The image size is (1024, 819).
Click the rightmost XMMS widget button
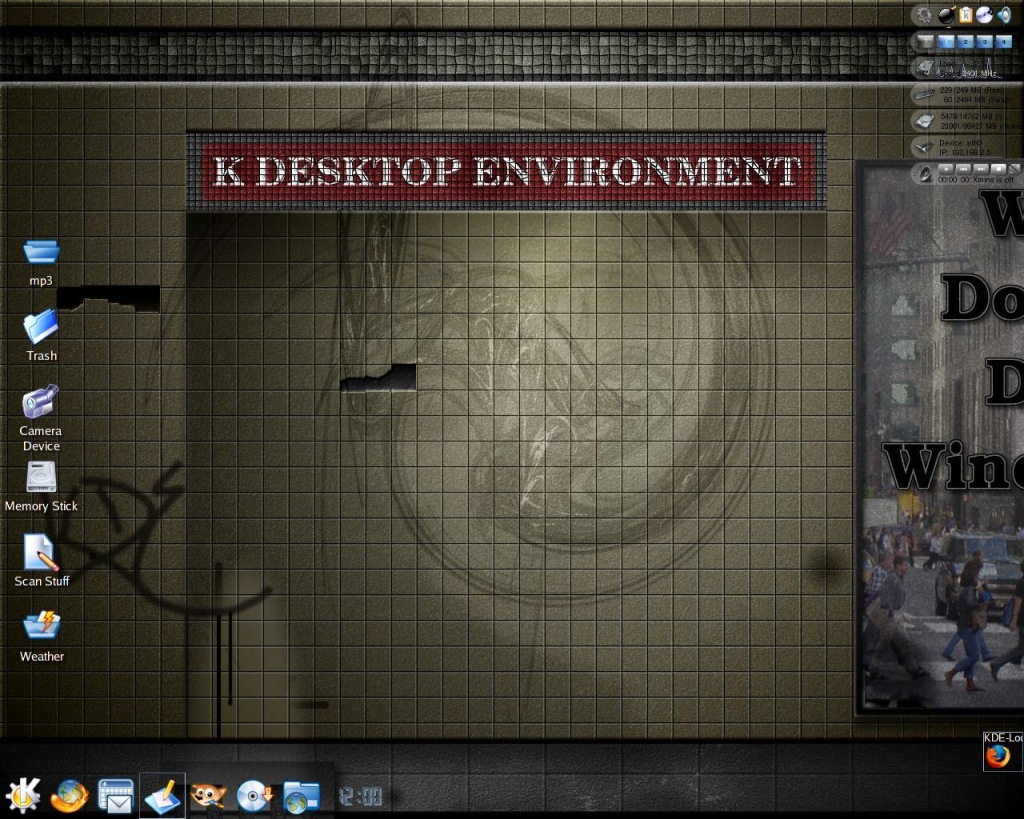[x=1016, y=169]
